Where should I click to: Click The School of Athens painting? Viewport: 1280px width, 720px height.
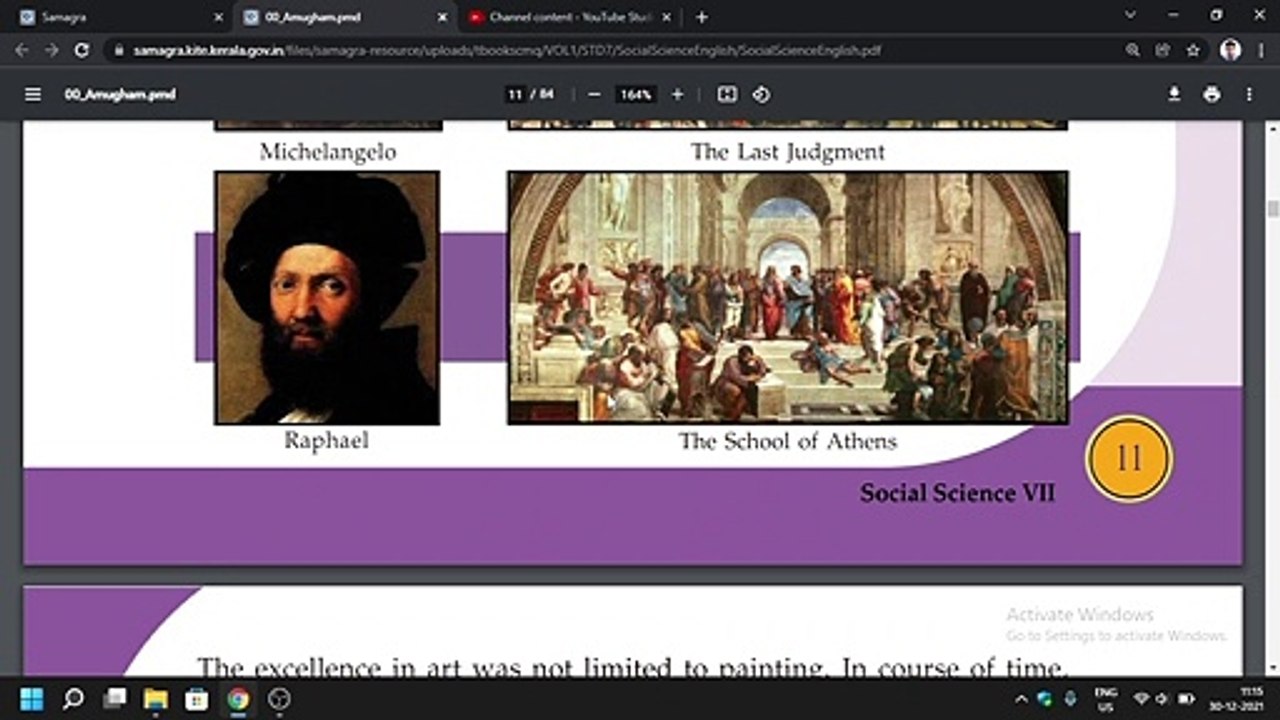[788, 298]
